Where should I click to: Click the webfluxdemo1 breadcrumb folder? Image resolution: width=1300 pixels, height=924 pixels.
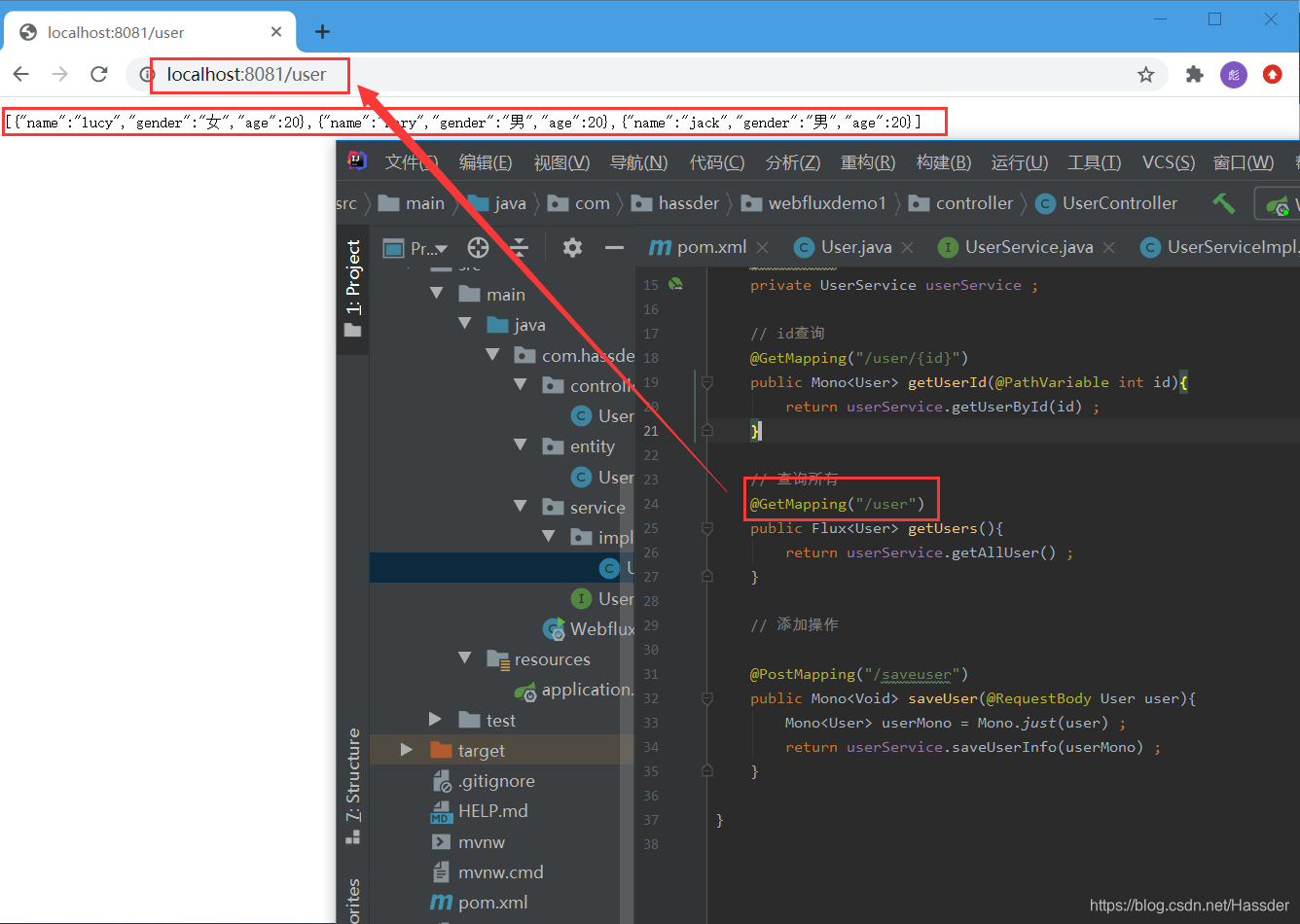814,203
